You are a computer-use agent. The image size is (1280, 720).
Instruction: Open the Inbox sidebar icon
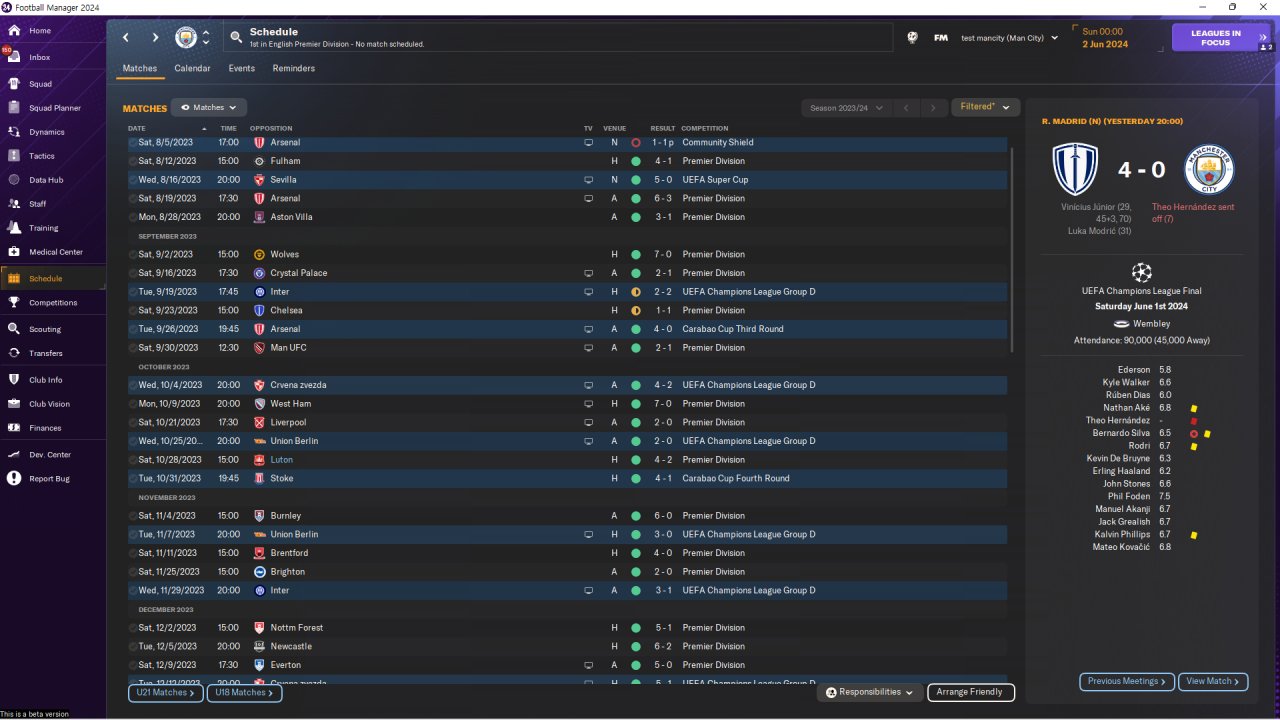click(14, 57)
